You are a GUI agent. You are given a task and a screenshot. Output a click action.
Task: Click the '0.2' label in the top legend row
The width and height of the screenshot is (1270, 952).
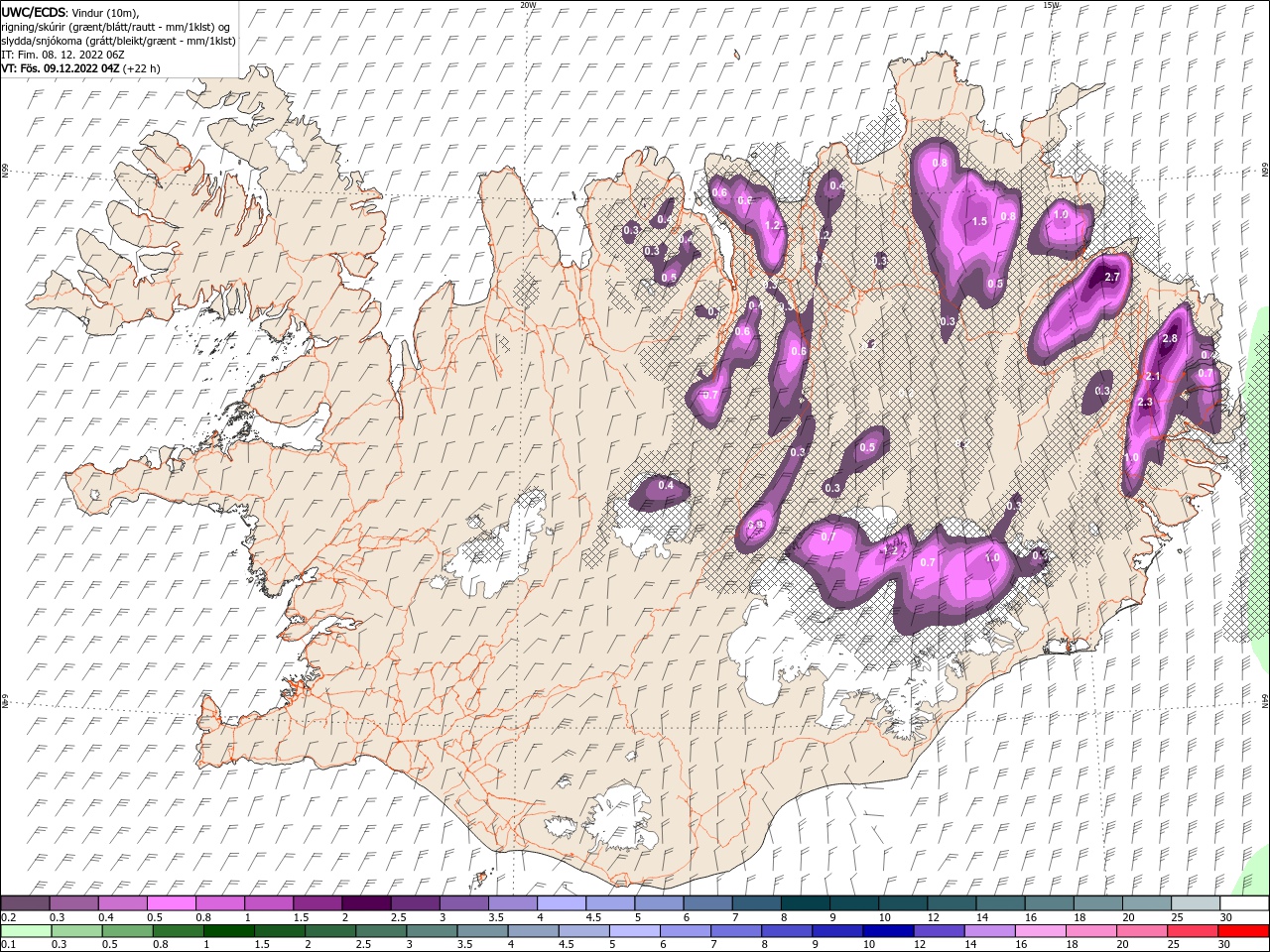8,917
